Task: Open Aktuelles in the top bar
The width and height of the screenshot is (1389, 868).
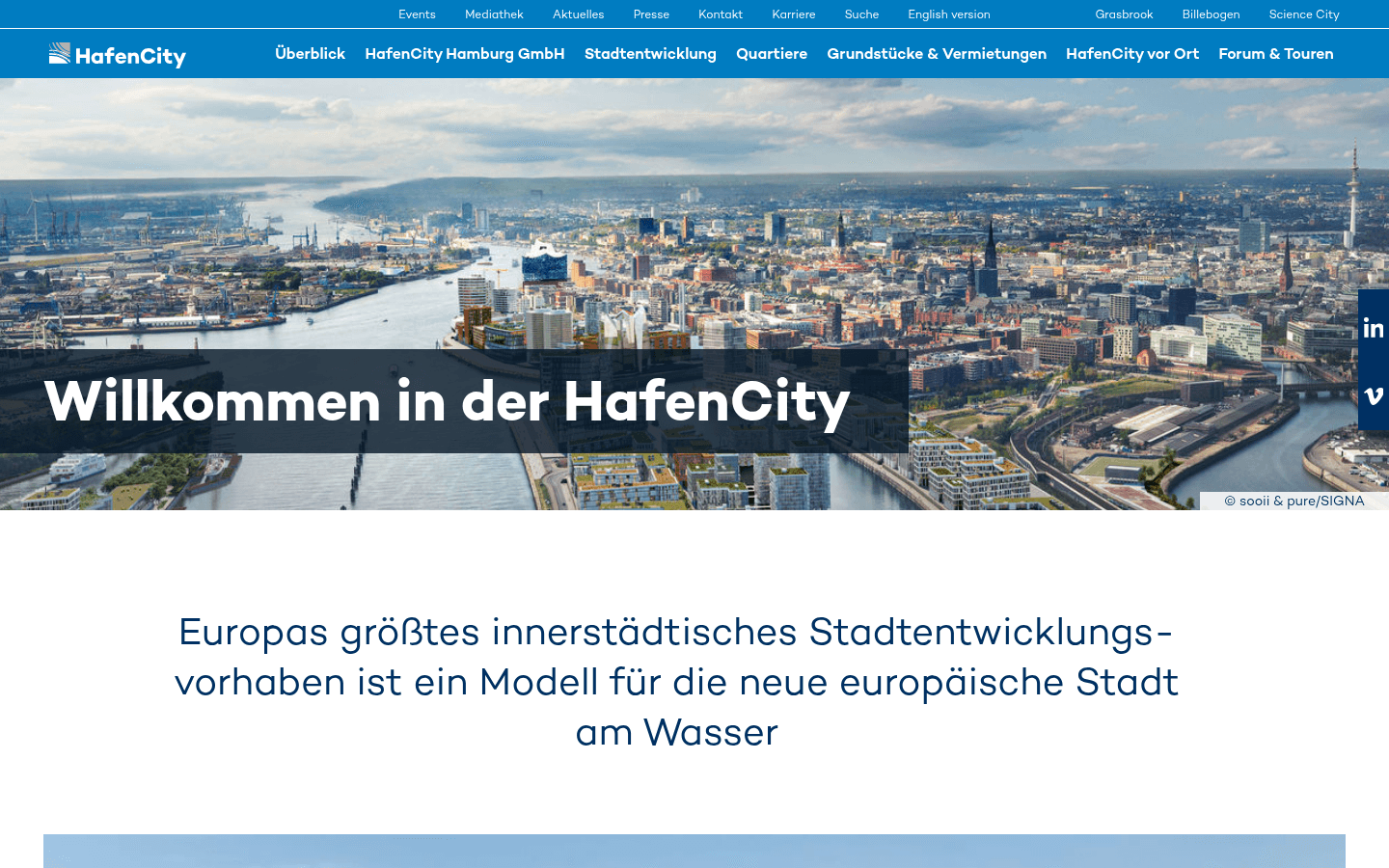Action: click(x=579, y=14)
